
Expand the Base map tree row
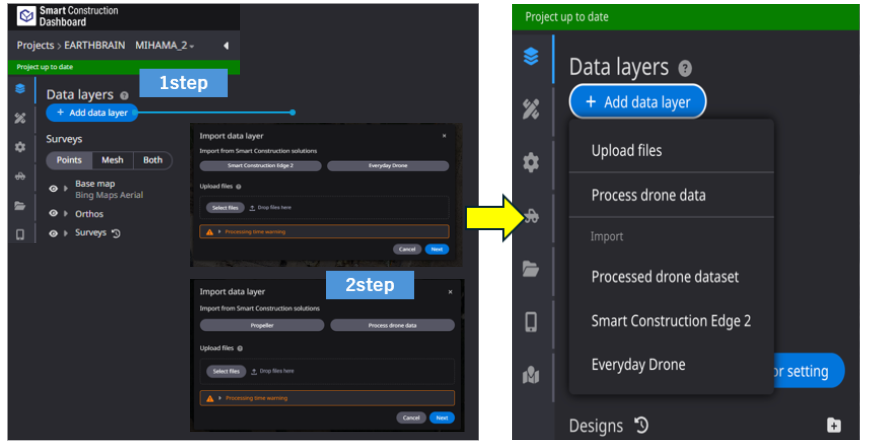[x=66, y=189]
